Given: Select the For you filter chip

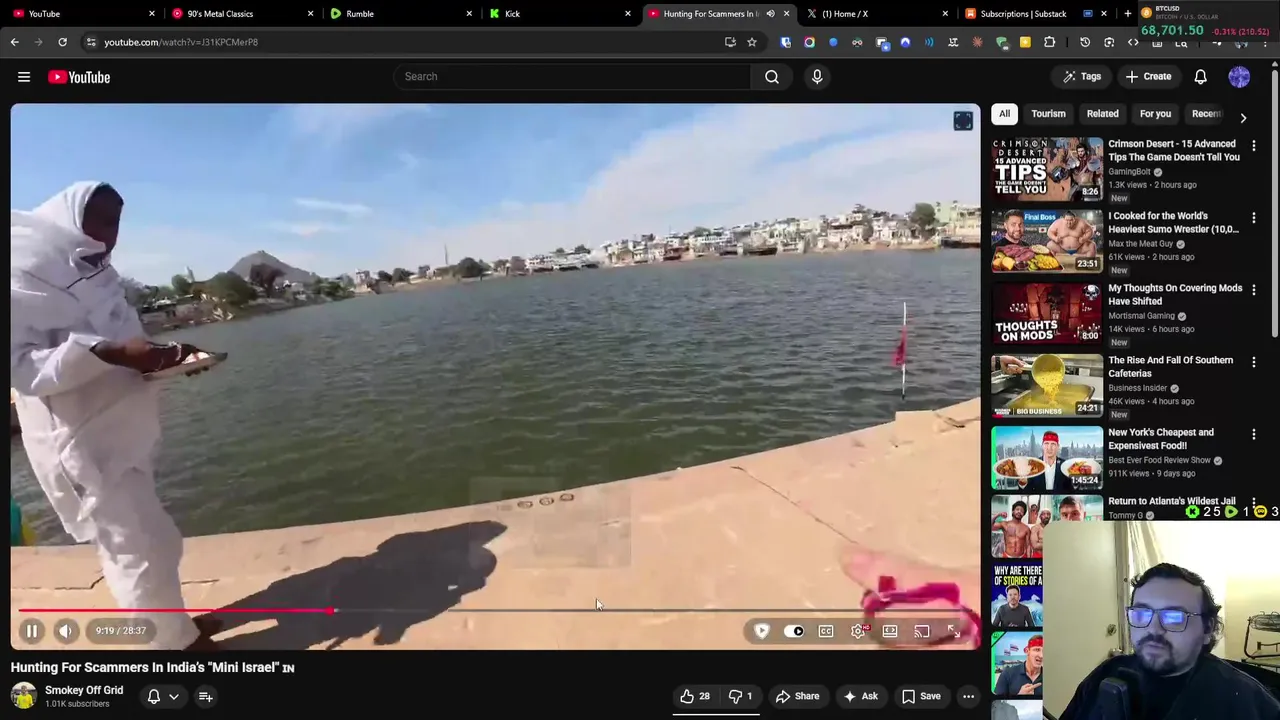Looking at the screenshot, I should click(1155, 114).
